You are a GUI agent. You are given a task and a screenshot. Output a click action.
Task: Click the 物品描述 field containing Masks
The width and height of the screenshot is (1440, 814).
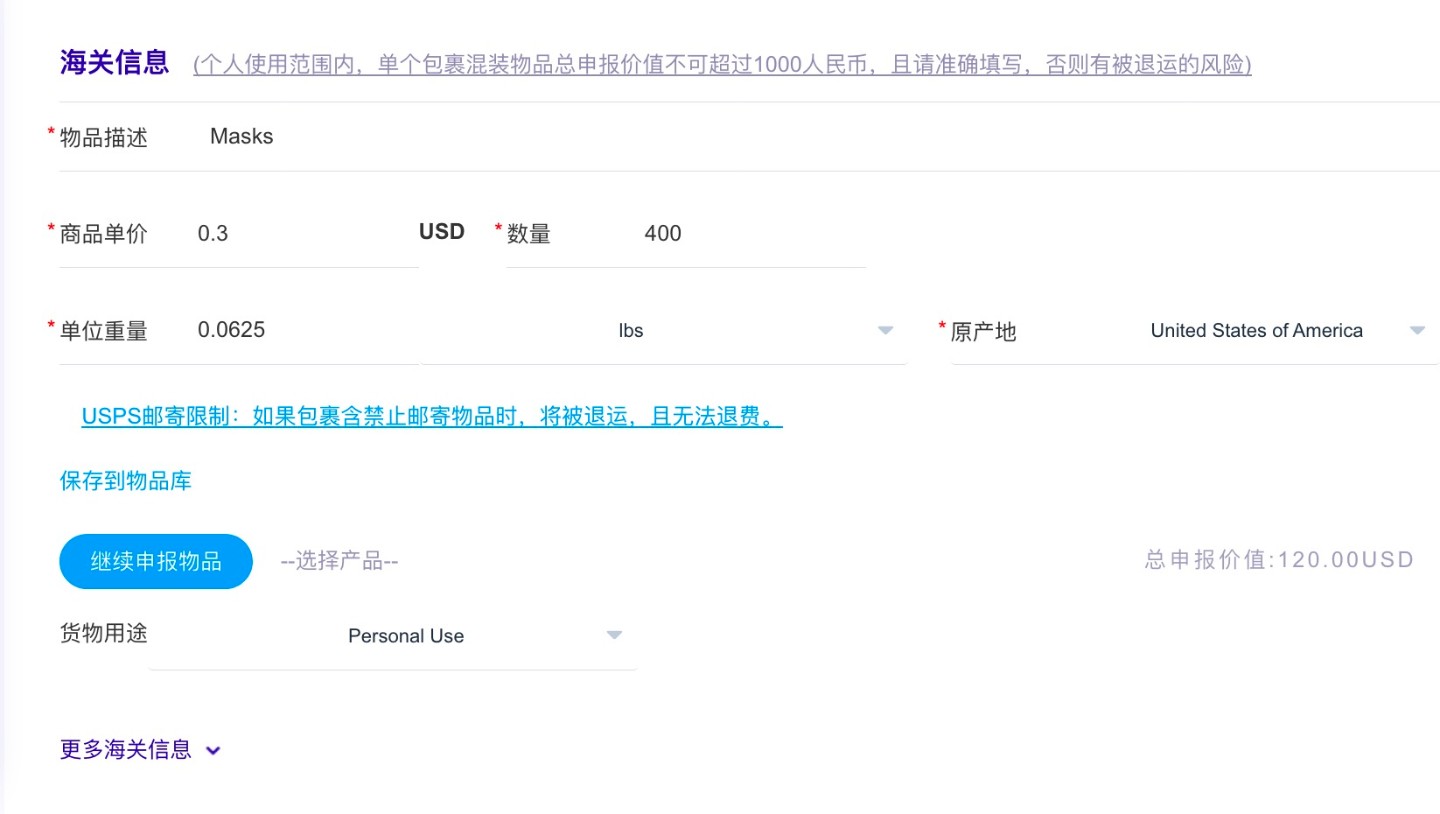pos(820,137)
